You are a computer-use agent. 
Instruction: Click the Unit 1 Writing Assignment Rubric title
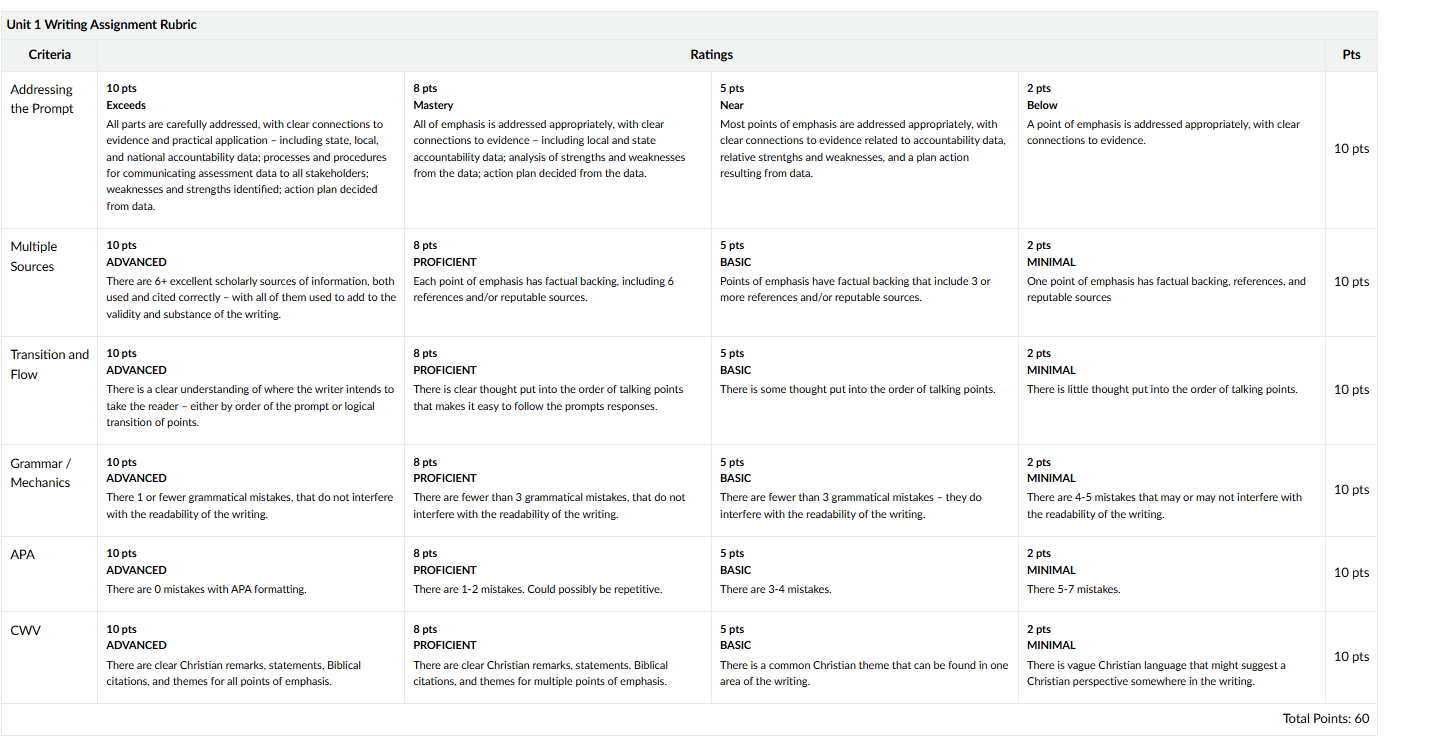102,25
